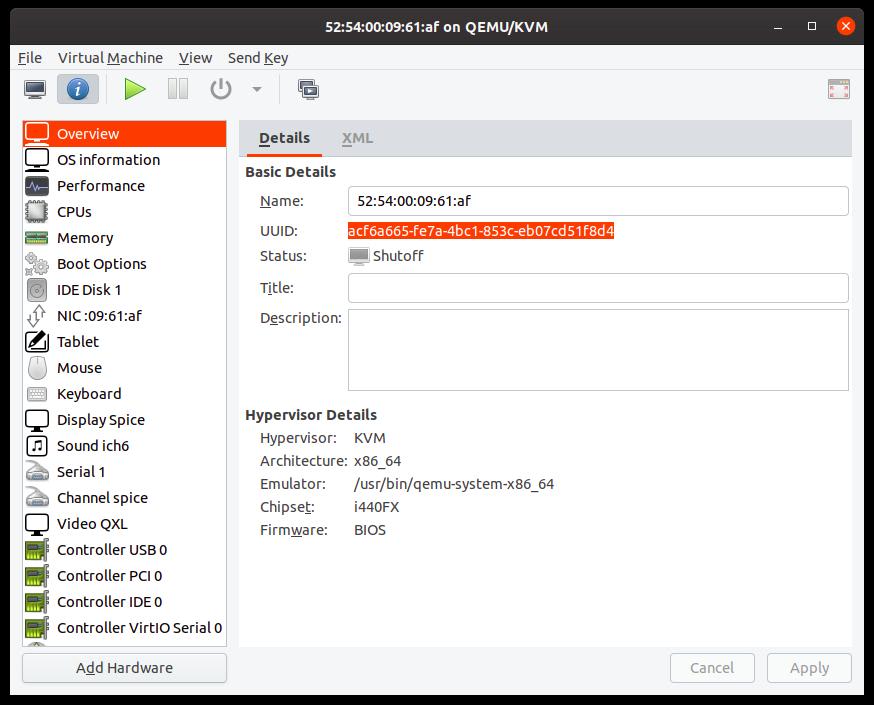Click the Serial 1 port icon
Screen dimensions: 874x705
[x=37, y=472]
